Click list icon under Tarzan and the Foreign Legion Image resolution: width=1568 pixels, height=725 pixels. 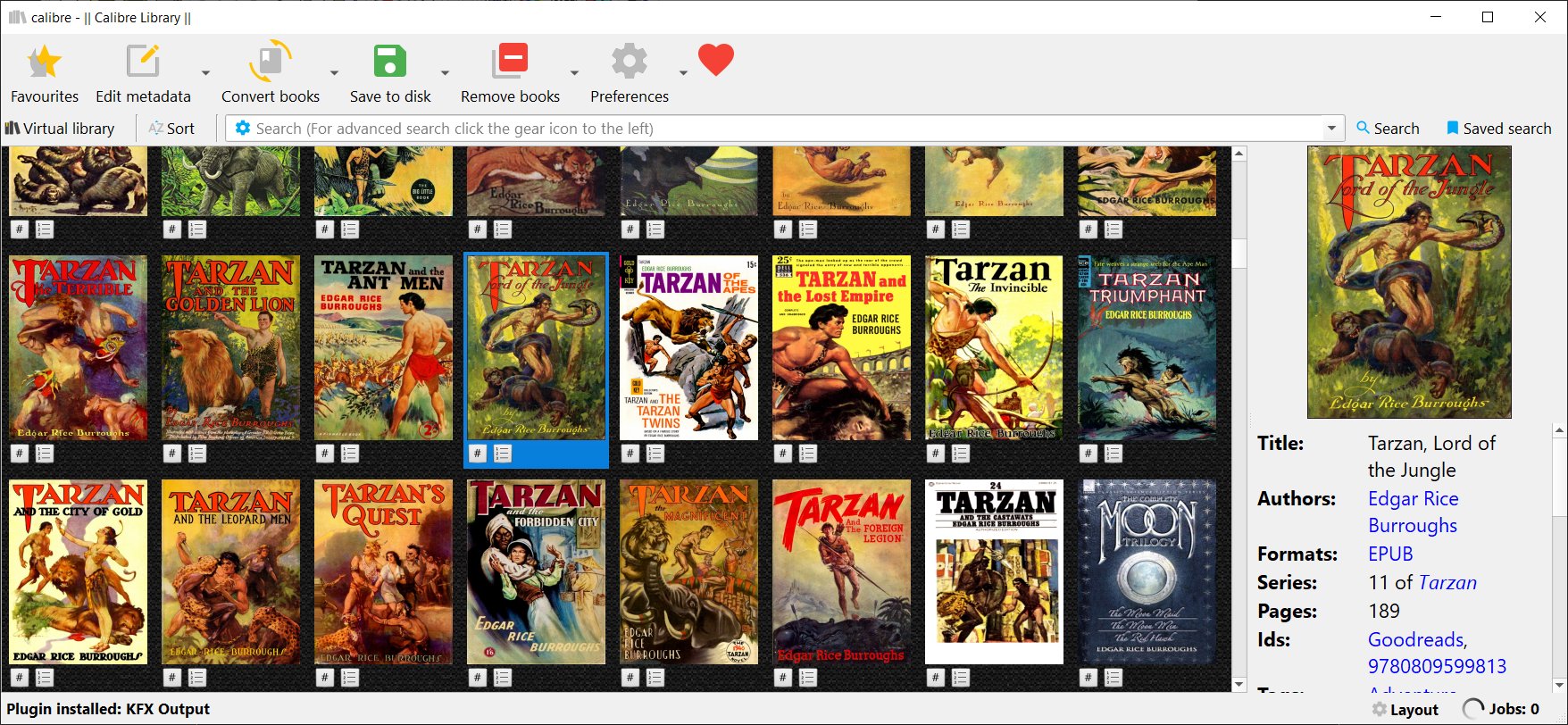(x=807, y=678)
